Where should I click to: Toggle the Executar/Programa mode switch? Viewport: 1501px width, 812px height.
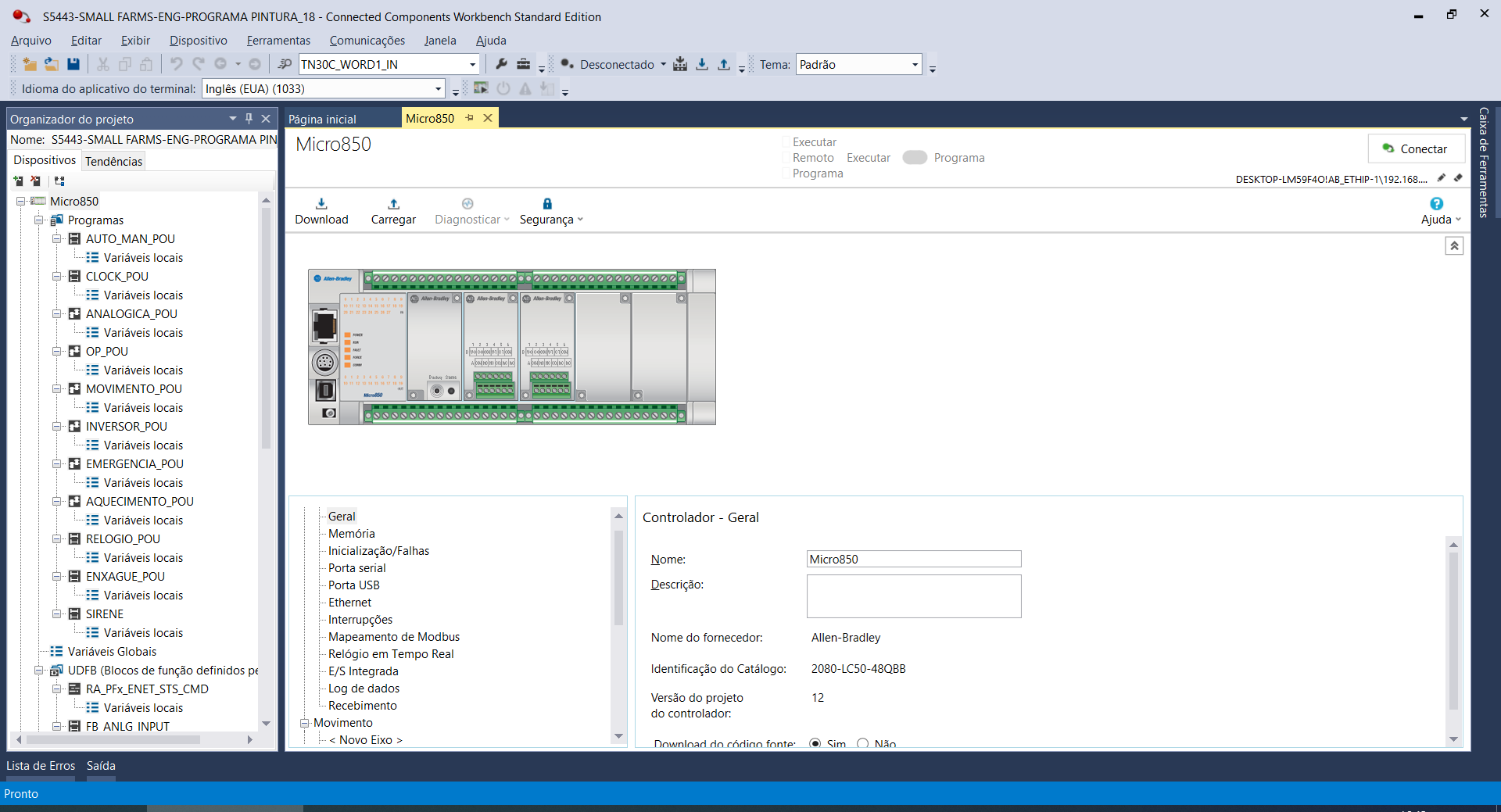(x=914, y=157)
